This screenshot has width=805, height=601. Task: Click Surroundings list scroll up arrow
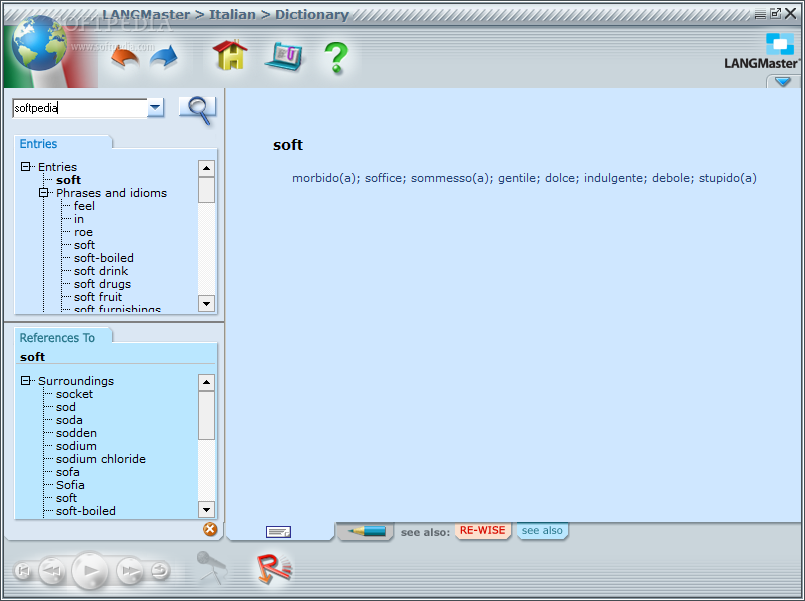point(206,382)
